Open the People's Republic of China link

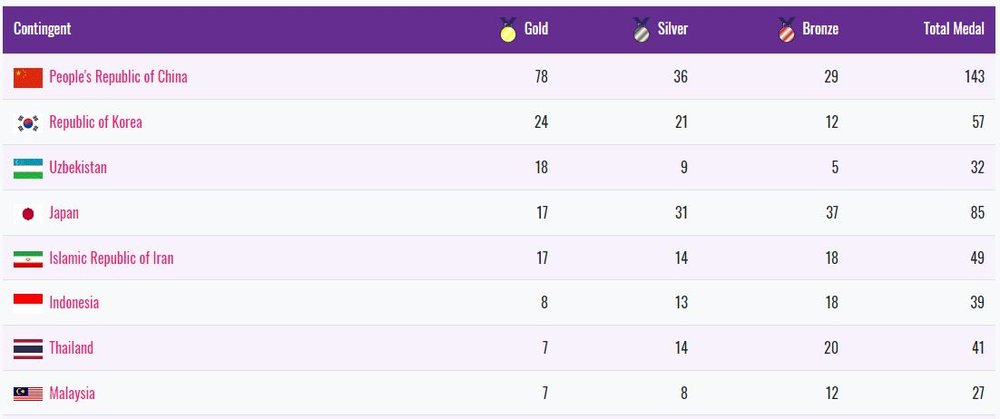click(x=118, y=77)
